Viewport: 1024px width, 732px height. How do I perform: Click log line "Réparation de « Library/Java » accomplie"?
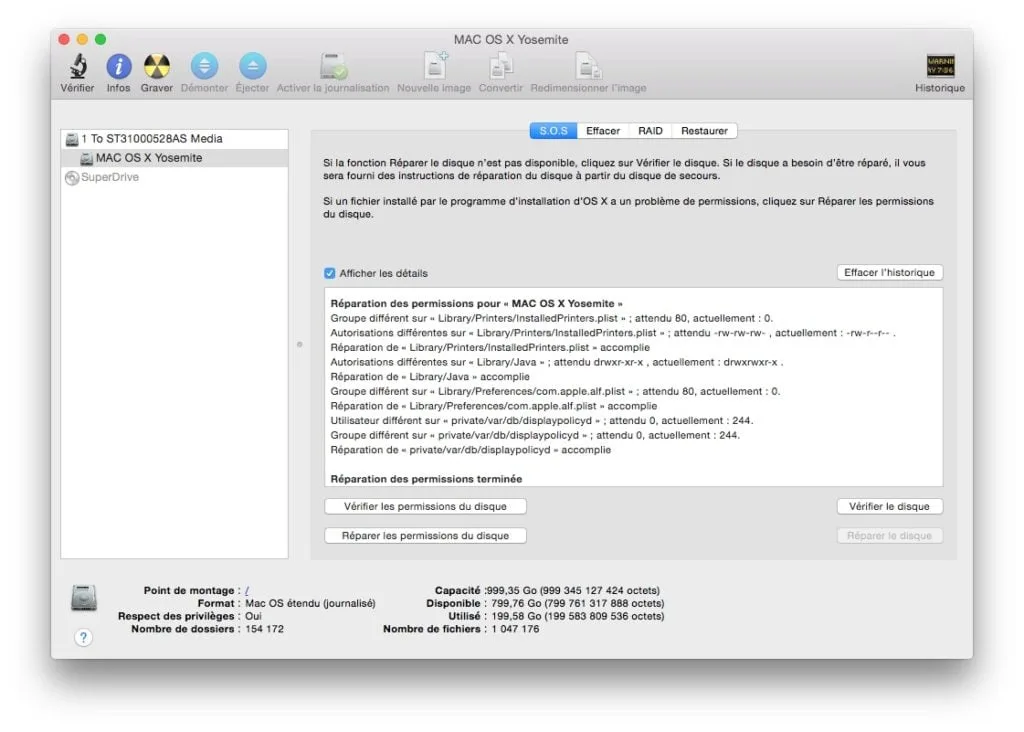(430, 377)
